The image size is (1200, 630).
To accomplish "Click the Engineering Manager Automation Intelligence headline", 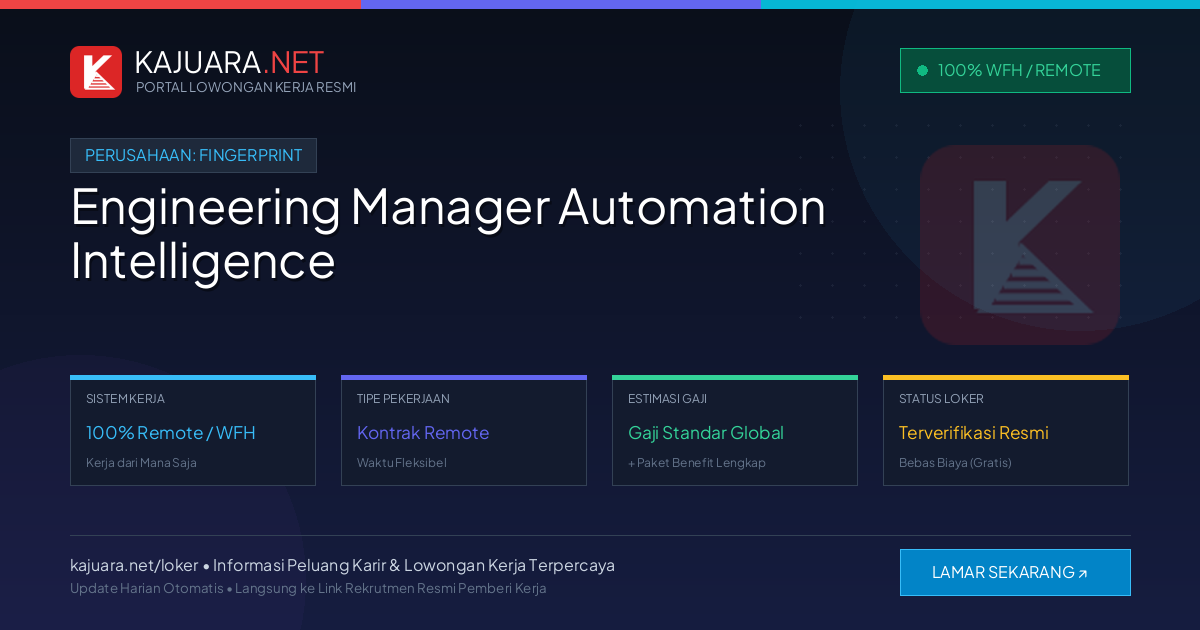I will pyautogui.click(x=448, y=234).
